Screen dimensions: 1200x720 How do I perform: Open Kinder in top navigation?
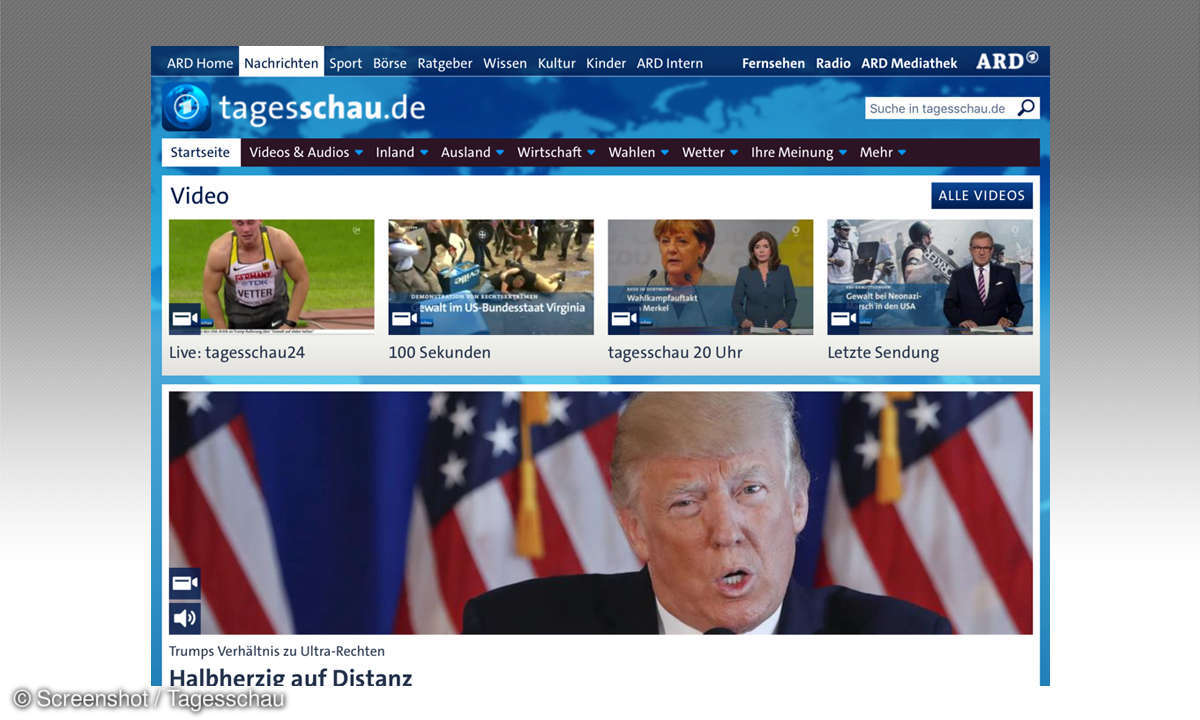click(606, 63)
